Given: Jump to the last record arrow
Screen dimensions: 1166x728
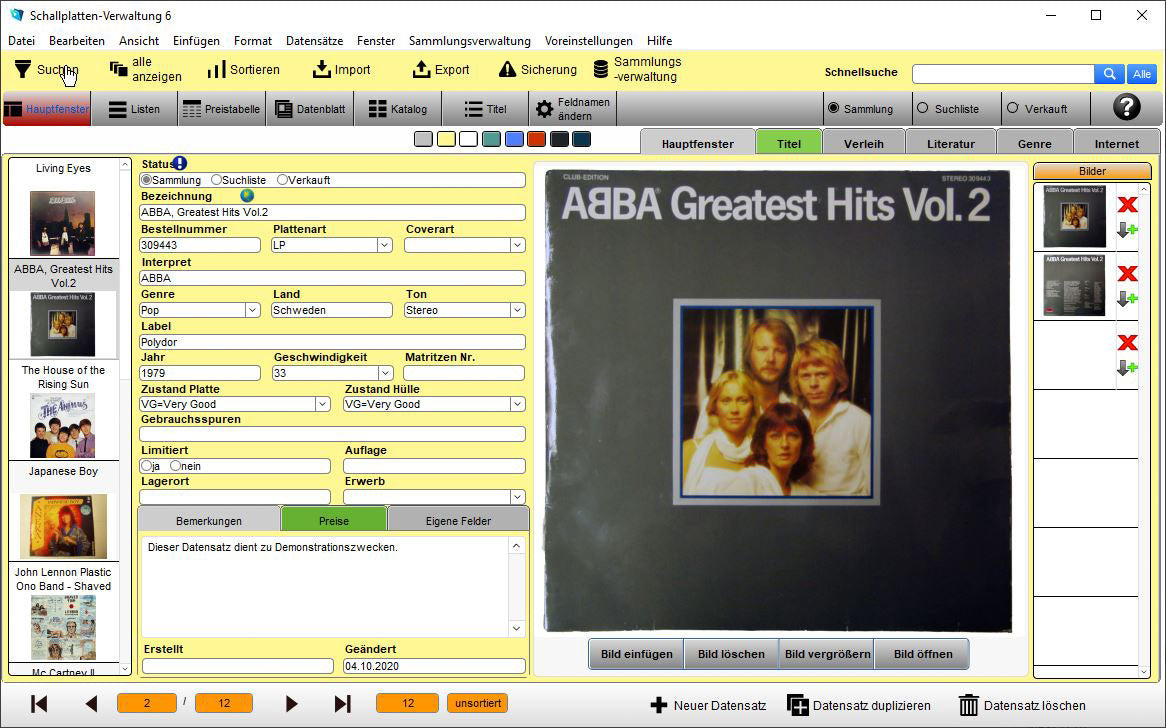Looking at the screenshot, I should pos(342,704).
